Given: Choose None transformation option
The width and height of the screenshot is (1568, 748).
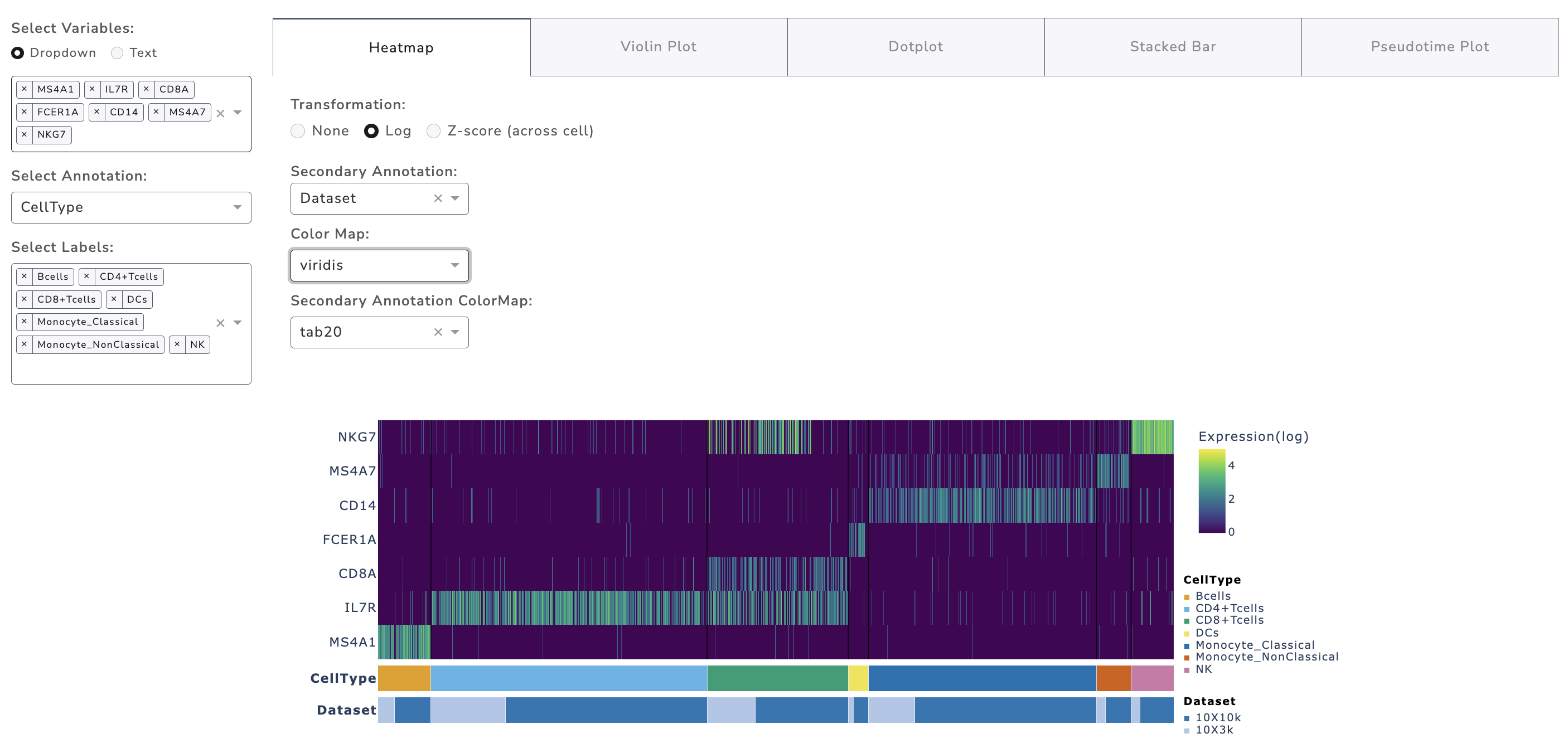Looking at the screenshot, I should (x=298, y=132).
